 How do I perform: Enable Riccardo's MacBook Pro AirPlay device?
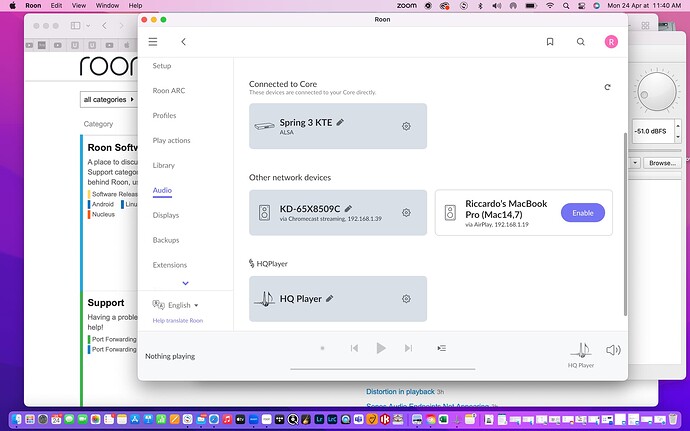point(583,213)
